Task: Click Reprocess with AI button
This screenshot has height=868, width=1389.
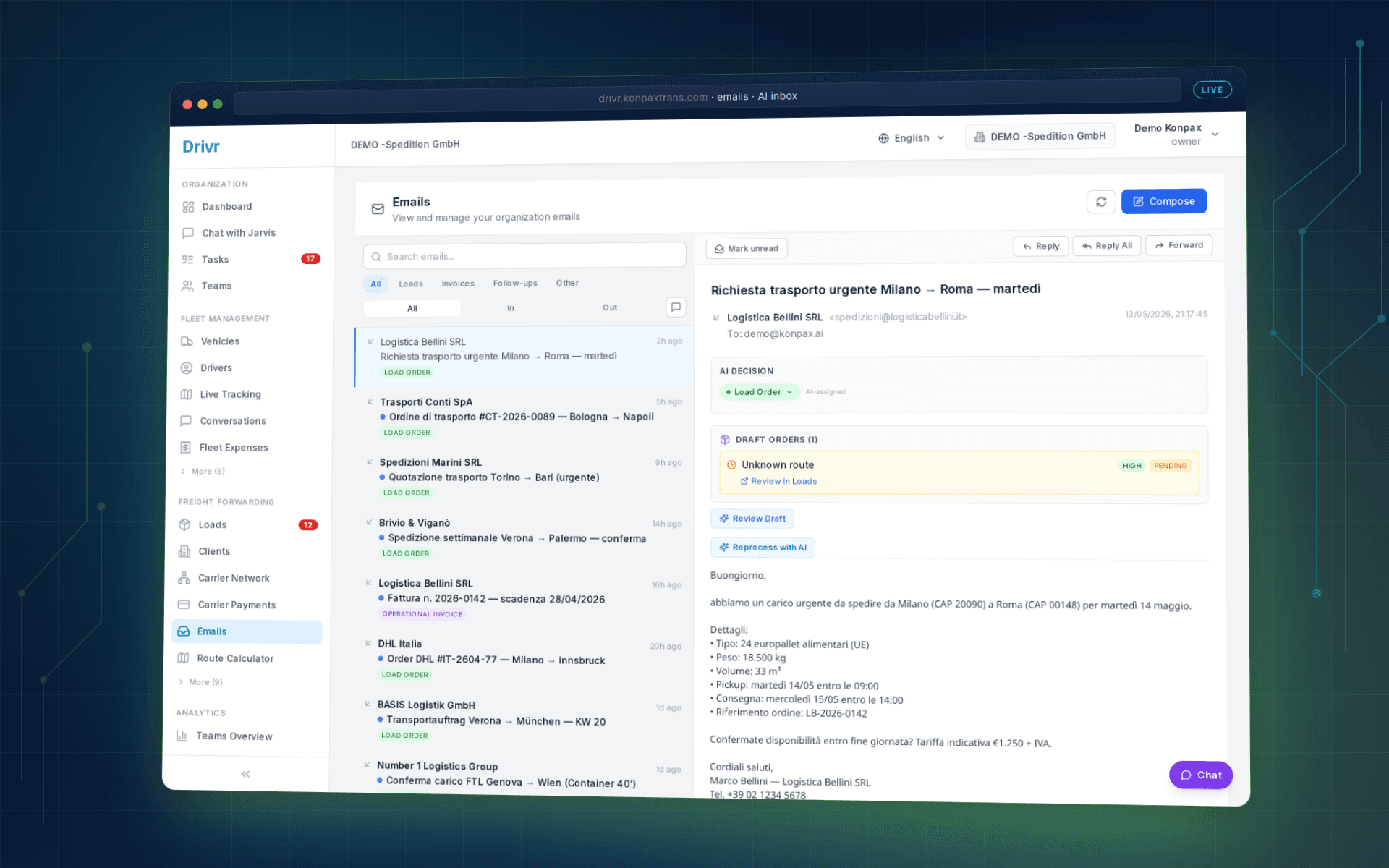Action: point(763,548)
